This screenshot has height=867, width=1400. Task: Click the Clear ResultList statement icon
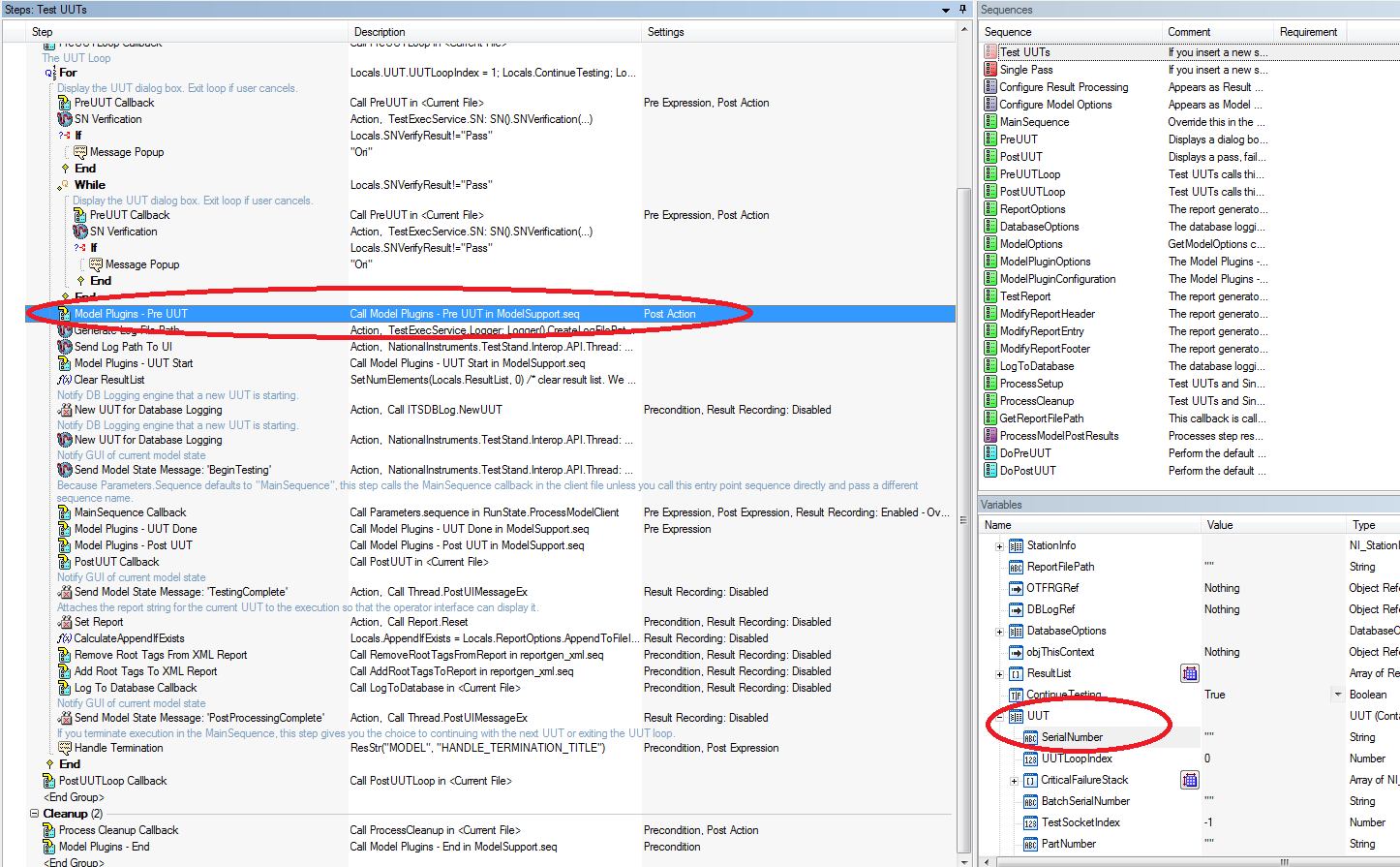(x=65, y=380)
